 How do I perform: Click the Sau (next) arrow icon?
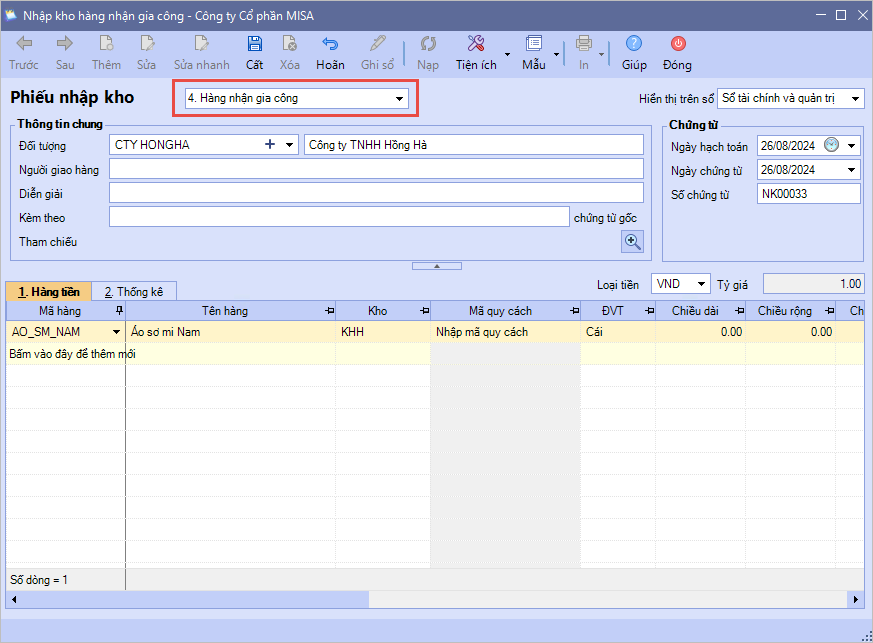pyautogui.click(x=65, y=43)
